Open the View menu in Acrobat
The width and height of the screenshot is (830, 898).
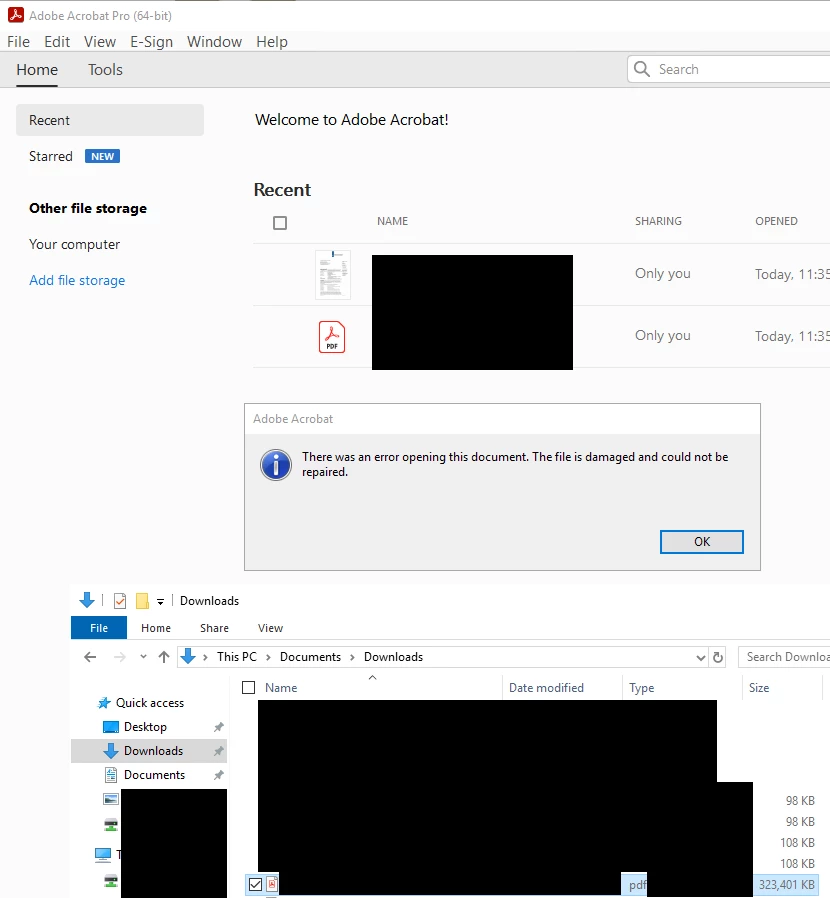point(100,42)
